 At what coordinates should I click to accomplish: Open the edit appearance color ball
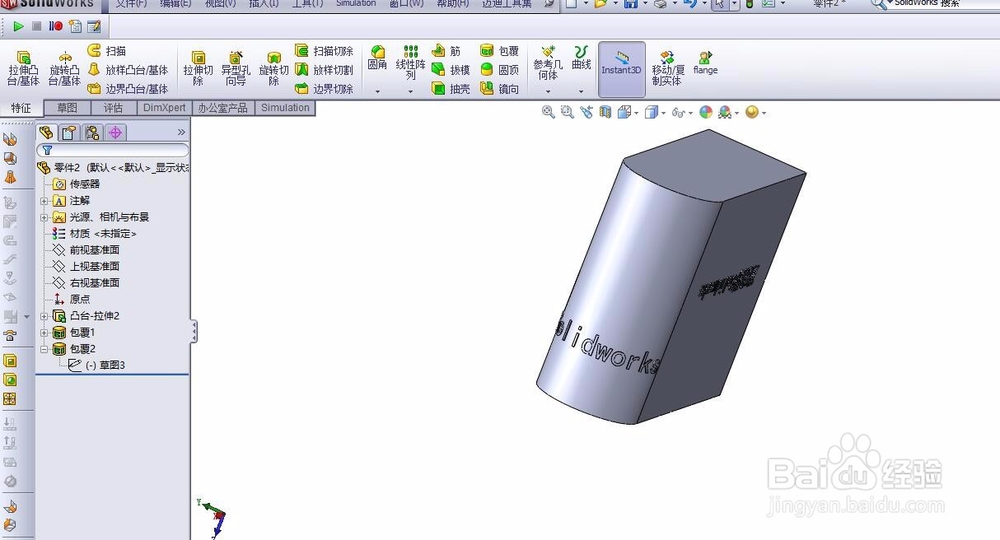(706, 112)
